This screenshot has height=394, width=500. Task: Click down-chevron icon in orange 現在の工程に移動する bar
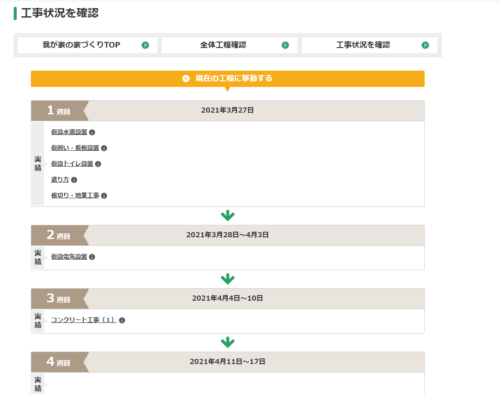point(186,79)
